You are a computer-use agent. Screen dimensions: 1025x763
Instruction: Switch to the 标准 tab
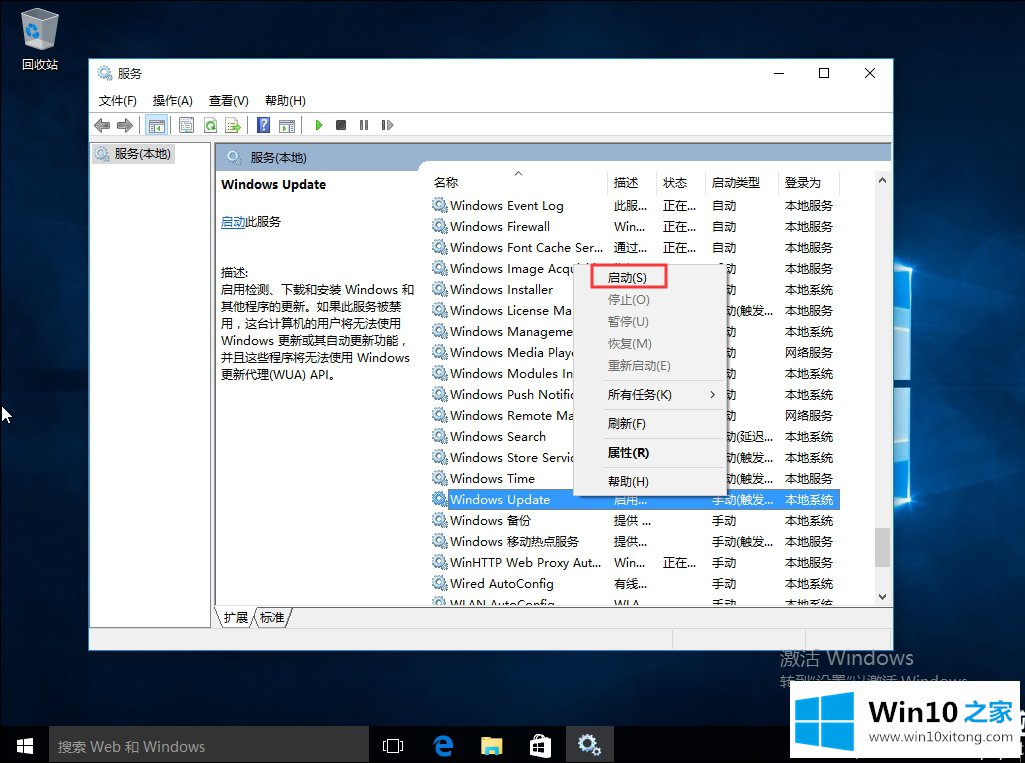coord(272,617)
